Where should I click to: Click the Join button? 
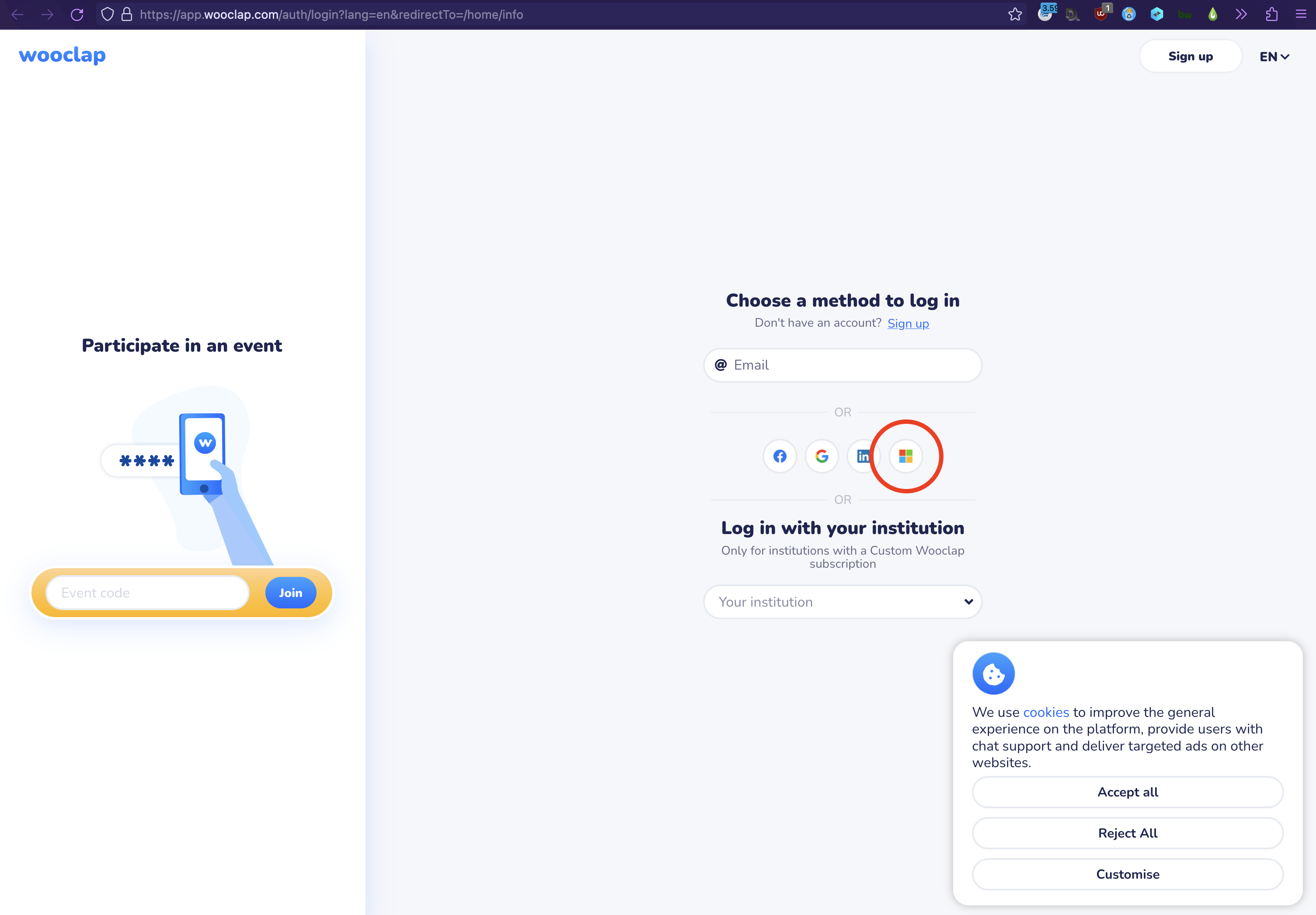pos(290,593)
